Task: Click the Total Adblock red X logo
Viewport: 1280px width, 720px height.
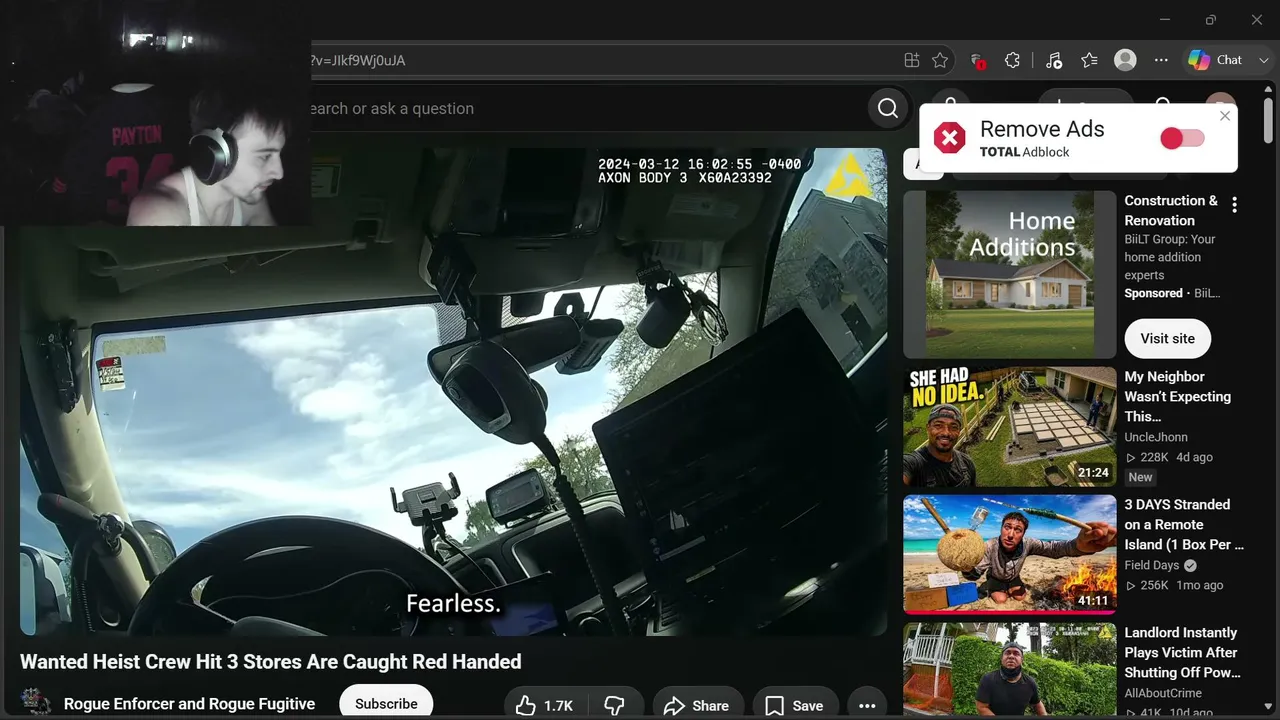Action: [949, 138]
